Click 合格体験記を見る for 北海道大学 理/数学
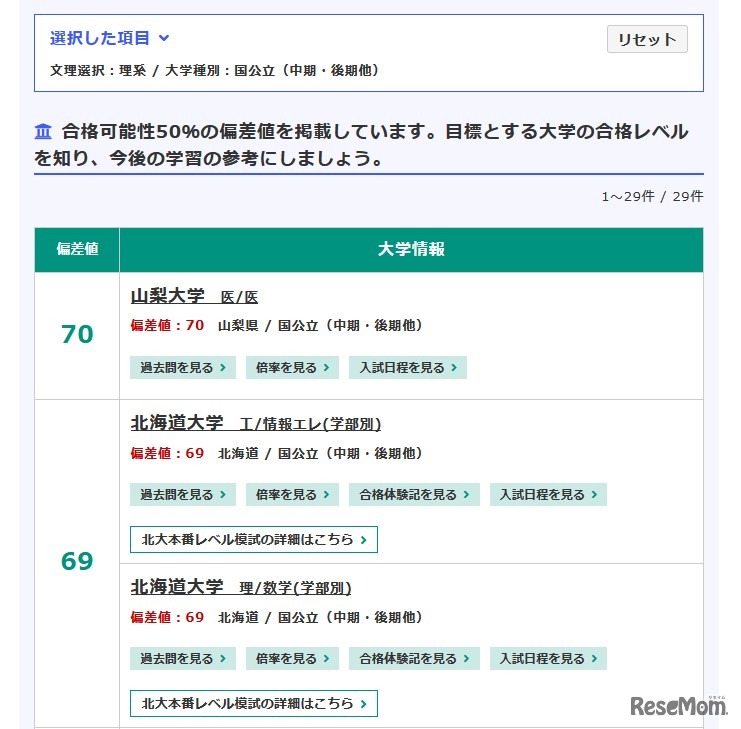Image resolution: width=741 pixels, height=729 pixels. (414, 659)
